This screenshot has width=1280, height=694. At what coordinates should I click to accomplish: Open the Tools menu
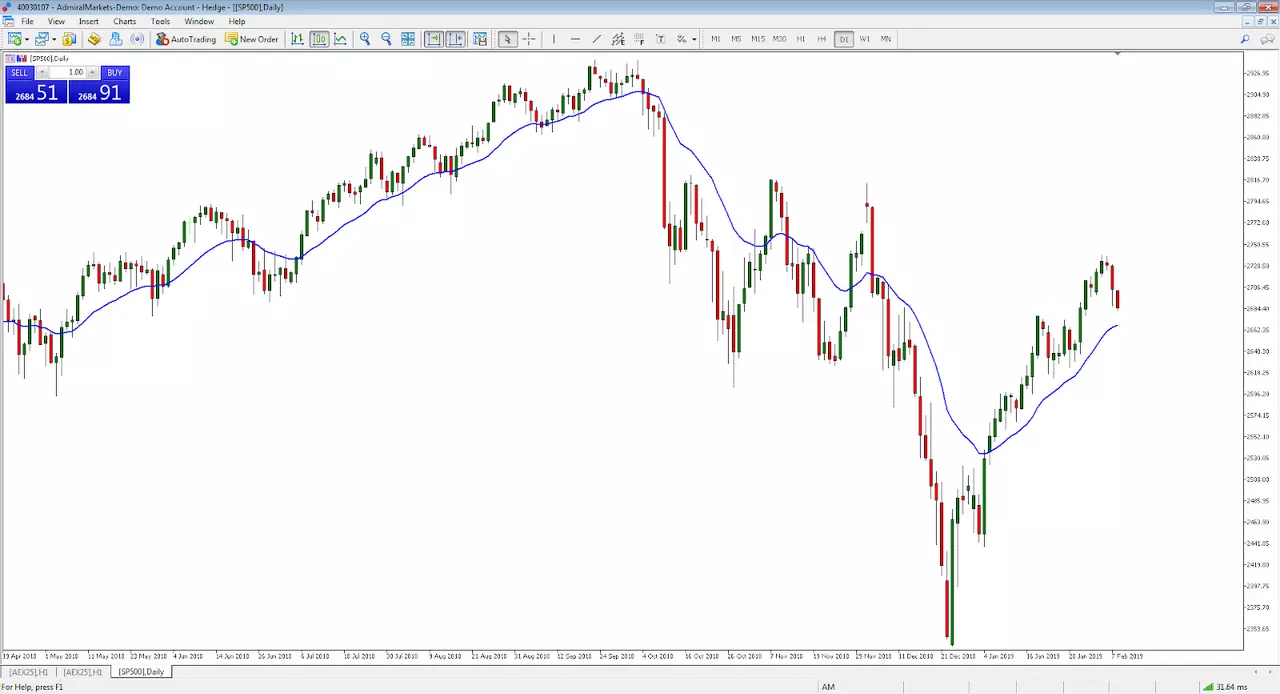160,21
